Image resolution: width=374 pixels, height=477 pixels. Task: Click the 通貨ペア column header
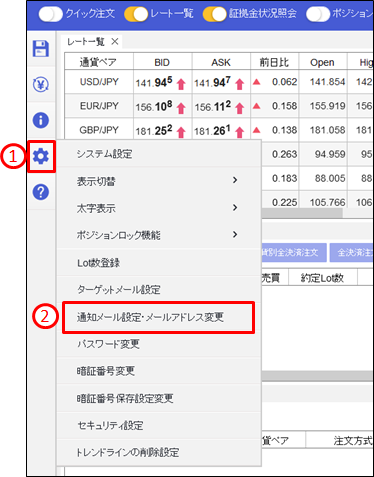[x=99, y=62]
